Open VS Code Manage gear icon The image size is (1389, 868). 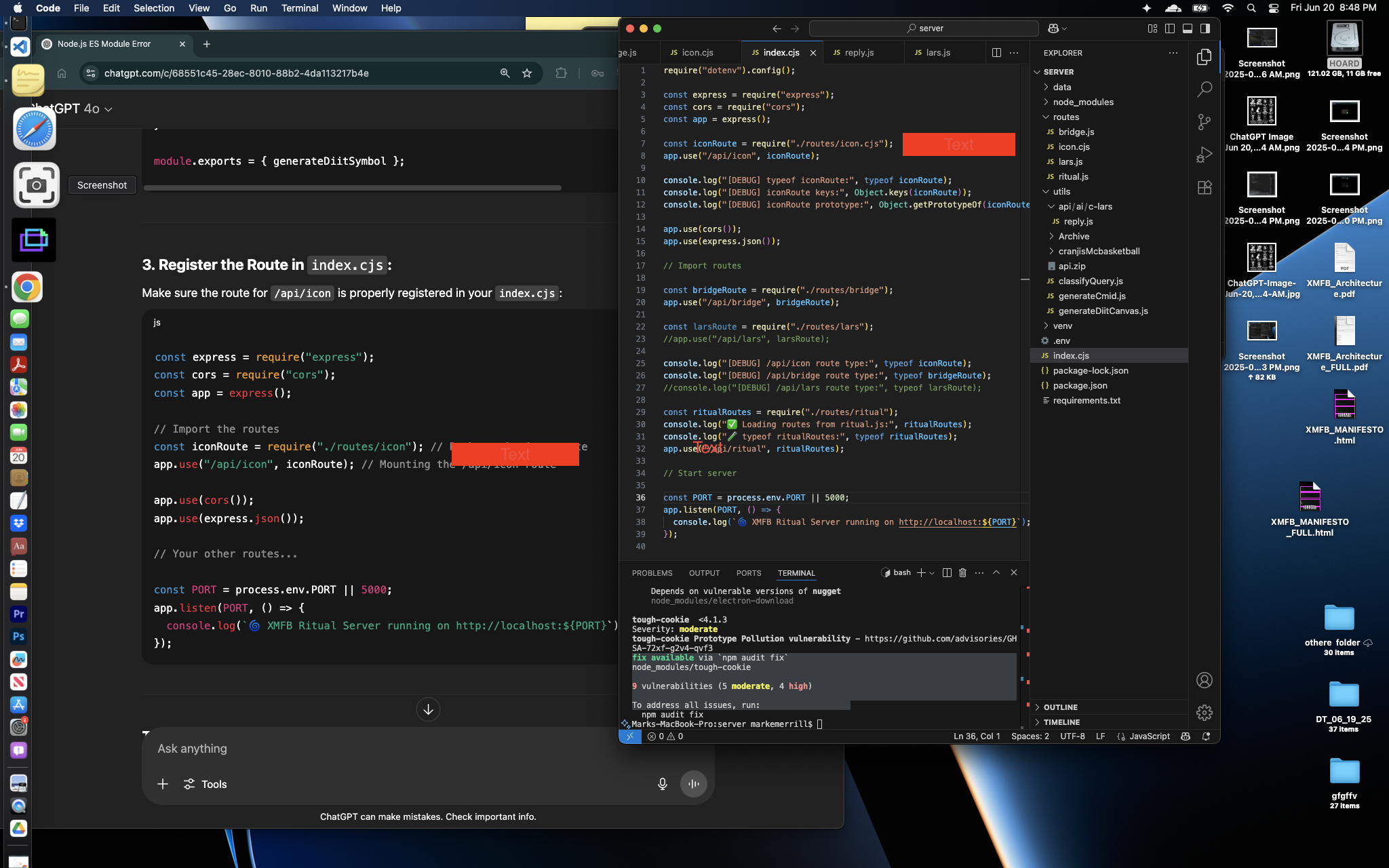[1205, 713]
